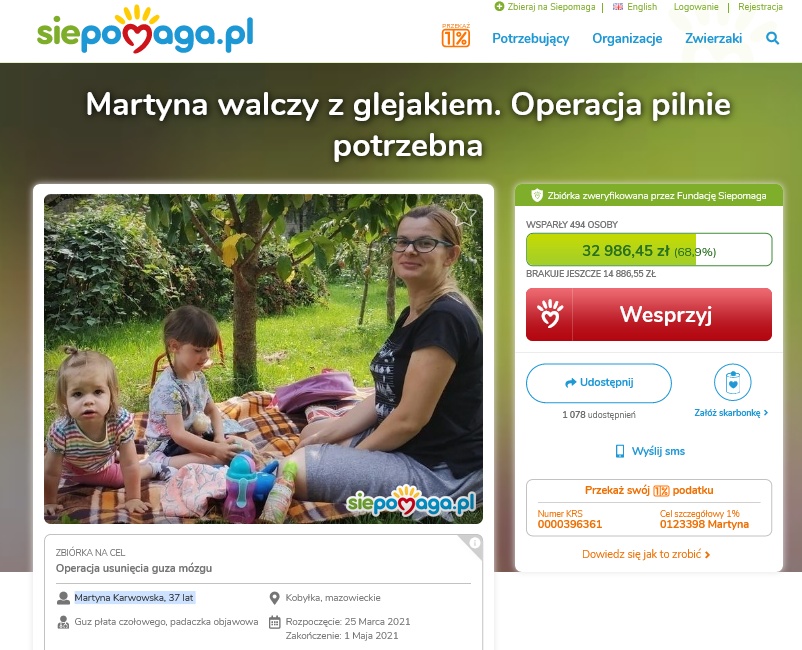Screen dimensions: 802x650
Task: Click the green plus icon near Zbieraj na Siepomaga
Action: pyautogui.click(x=499, y=7)
